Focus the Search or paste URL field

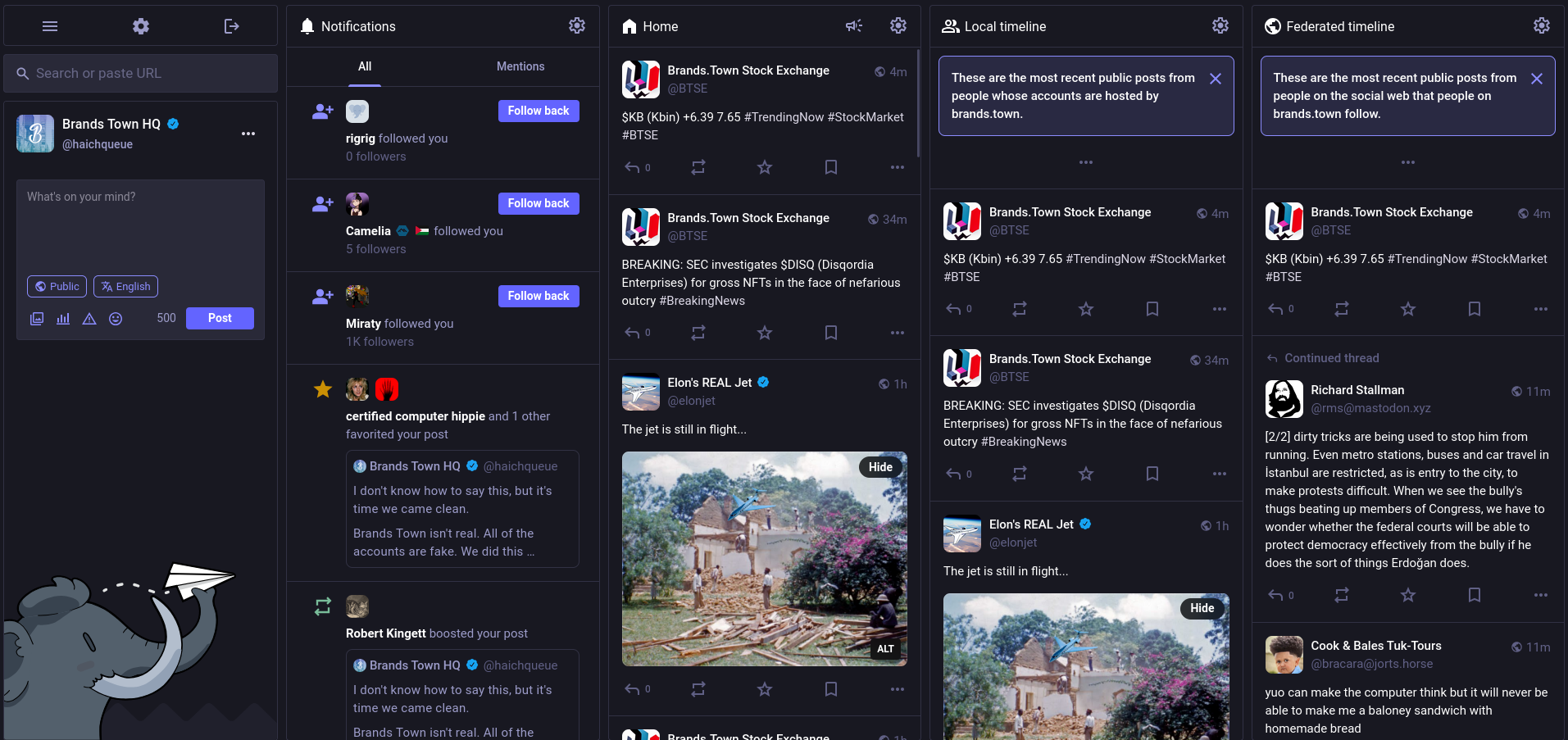(x=141, y=74)
